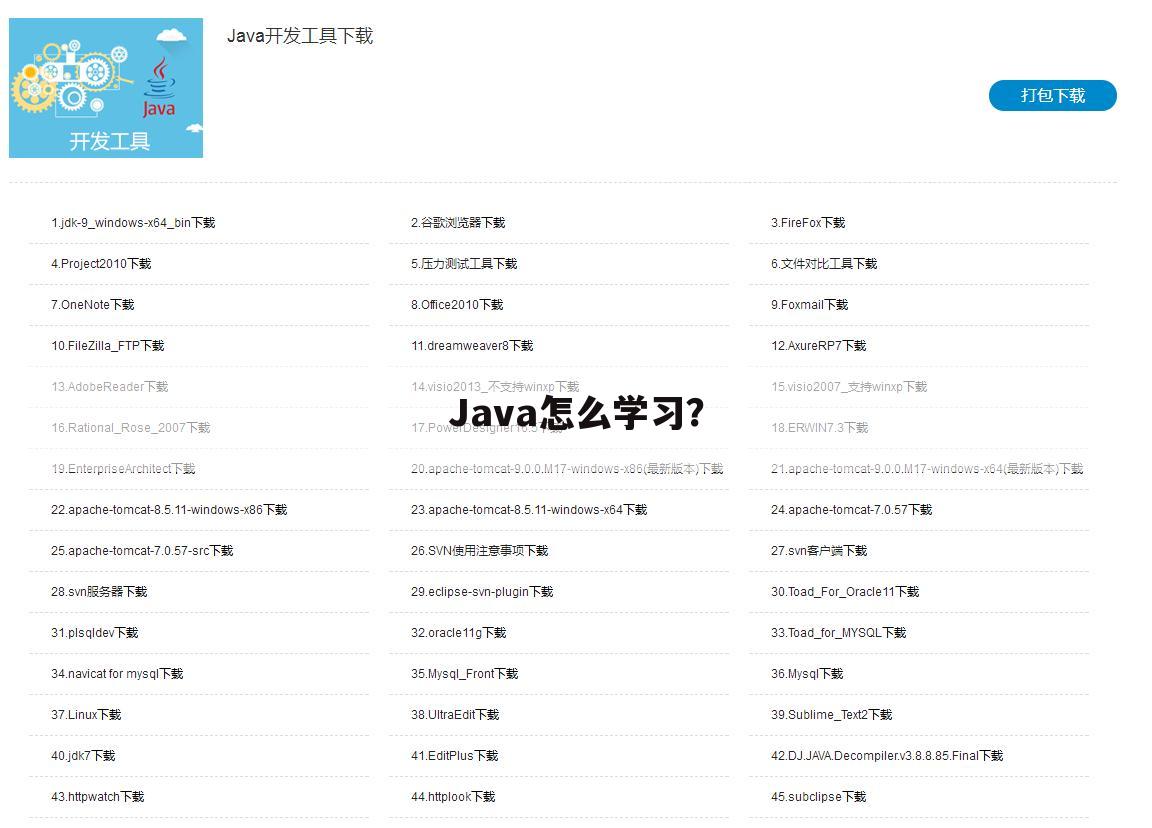Download 38.UltraEdit下载

coord(455,715)
